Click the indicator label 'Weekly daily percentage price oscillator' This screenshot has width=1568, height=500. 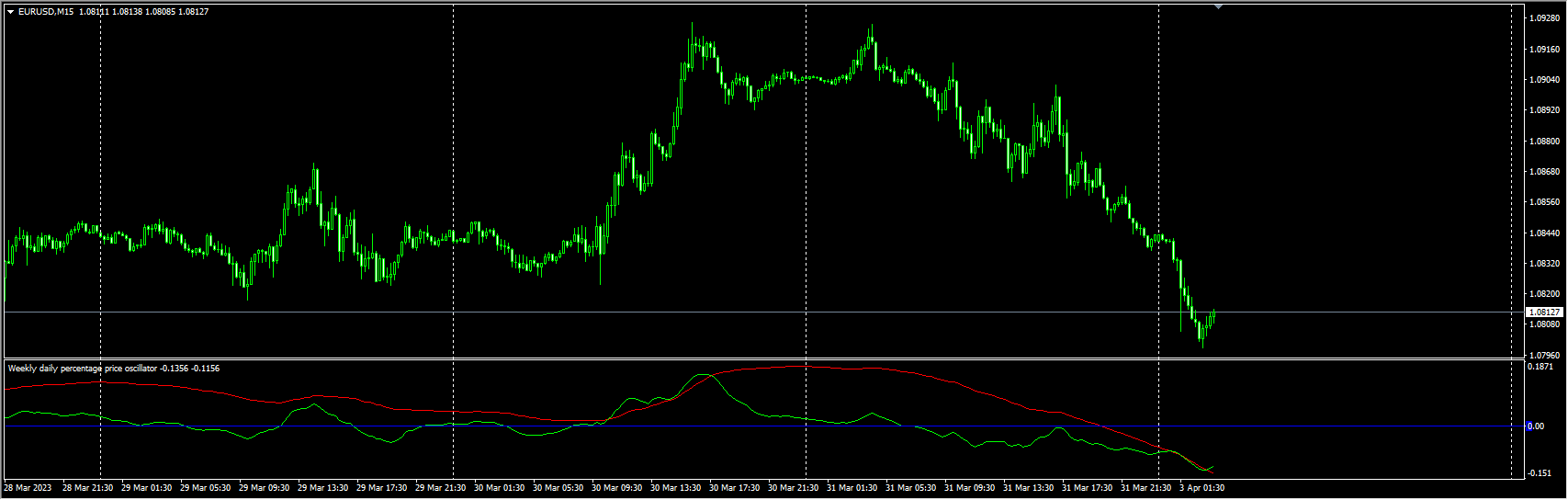pos(83,369)
